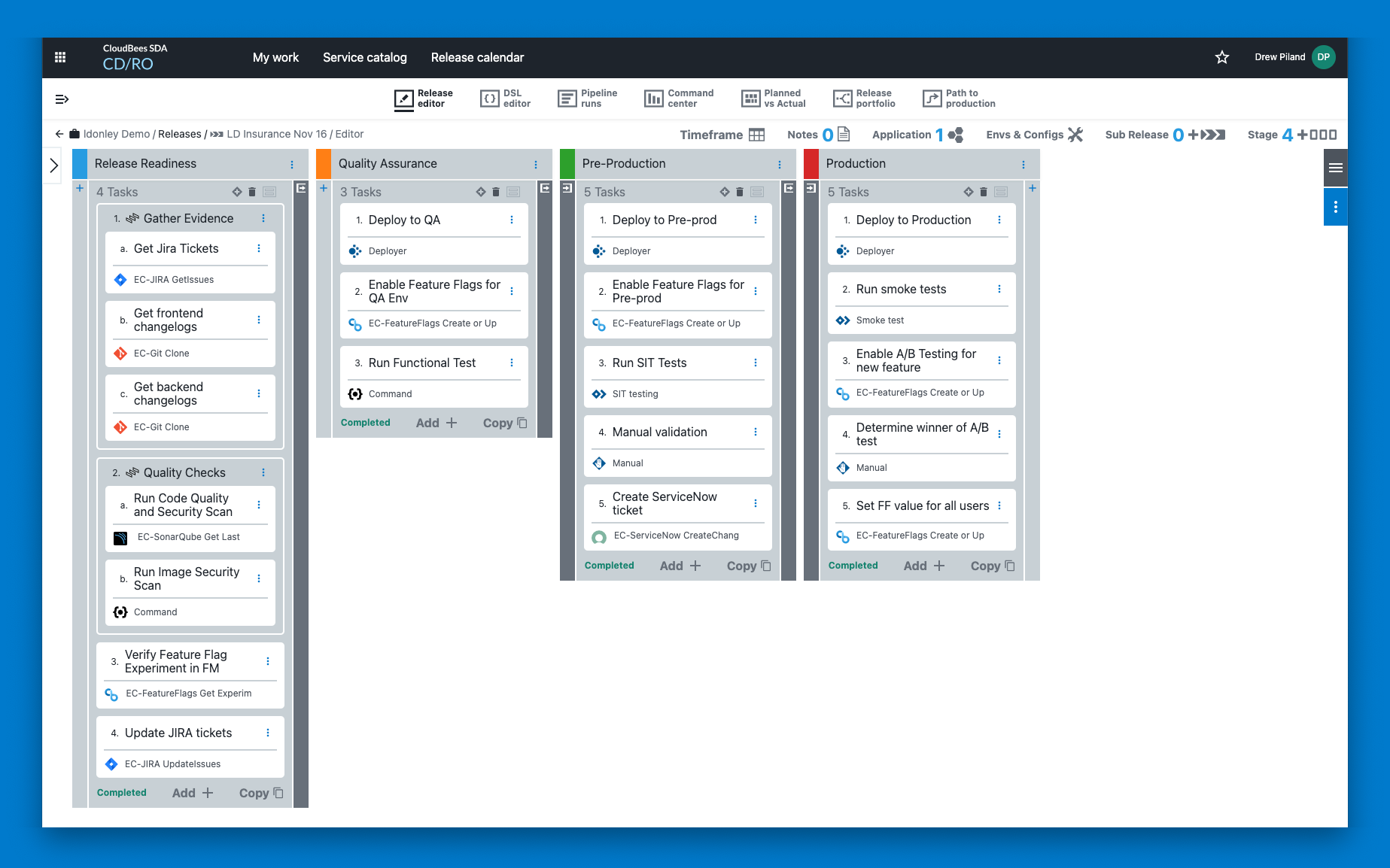The image size is (1390, 868).
Task: Add task to Production stage
Action: pos(924,566)
